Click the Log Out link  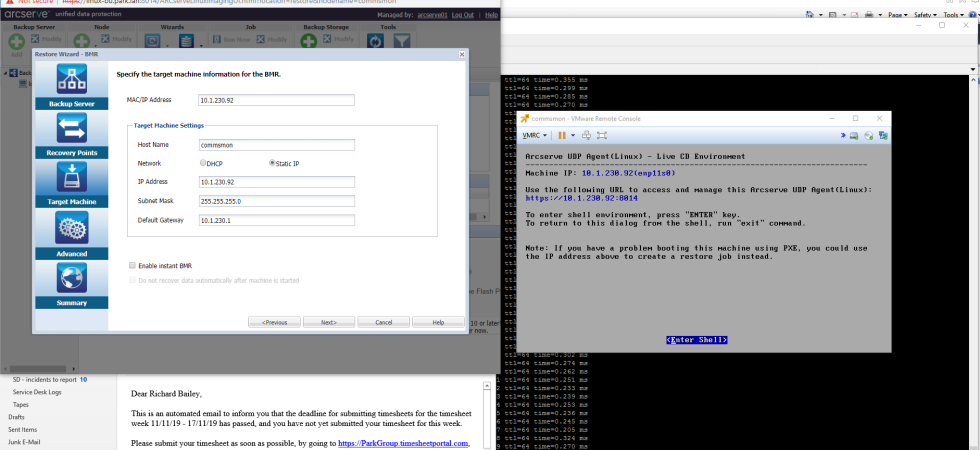pyautogui.click(x=462, y=14)
